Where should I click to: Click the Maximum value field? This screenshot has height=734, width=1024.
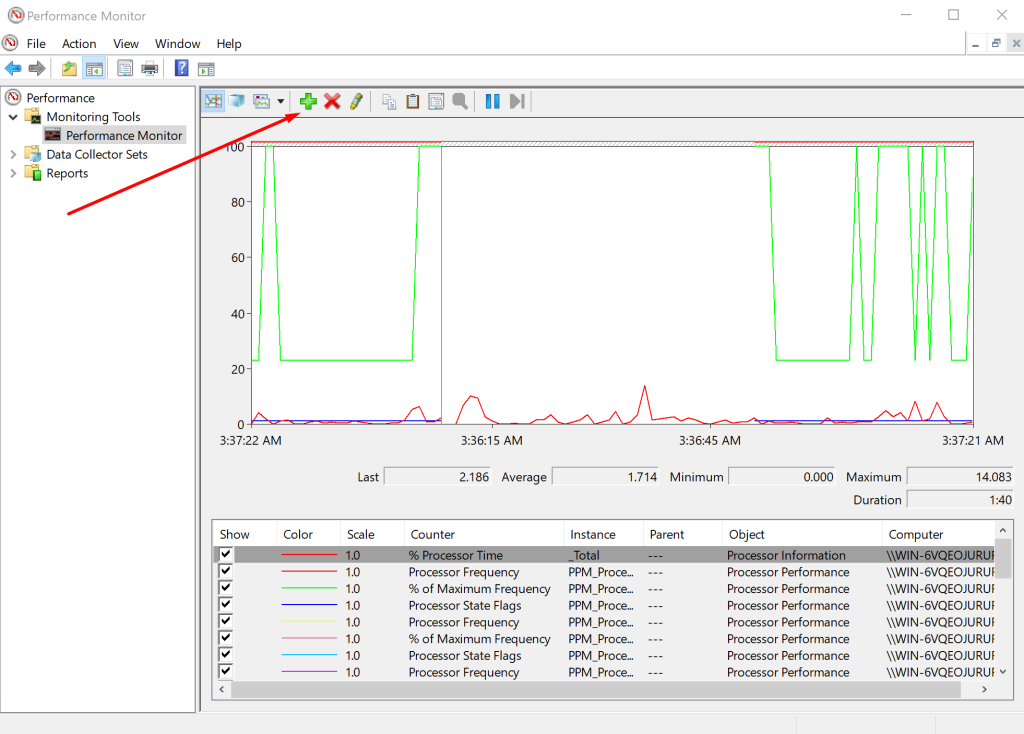[960, 477]
